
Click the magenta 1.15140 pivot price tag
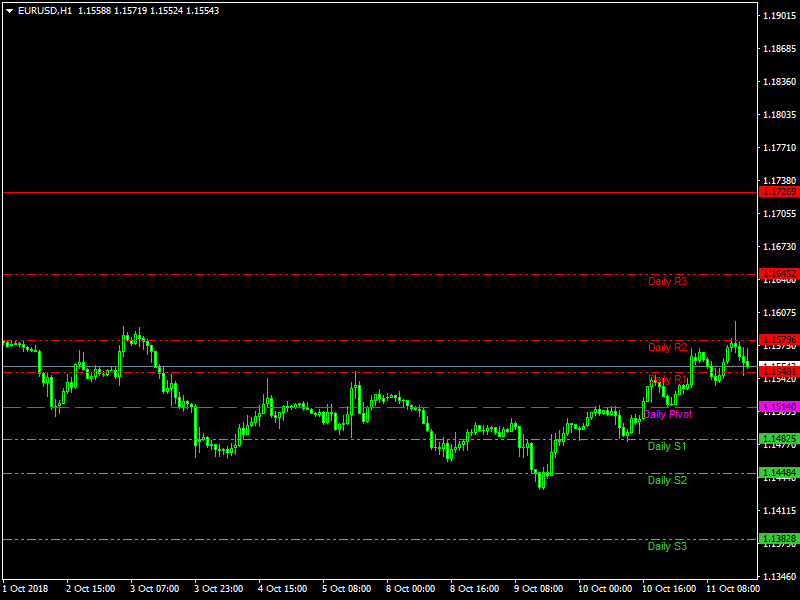point(779,407)
